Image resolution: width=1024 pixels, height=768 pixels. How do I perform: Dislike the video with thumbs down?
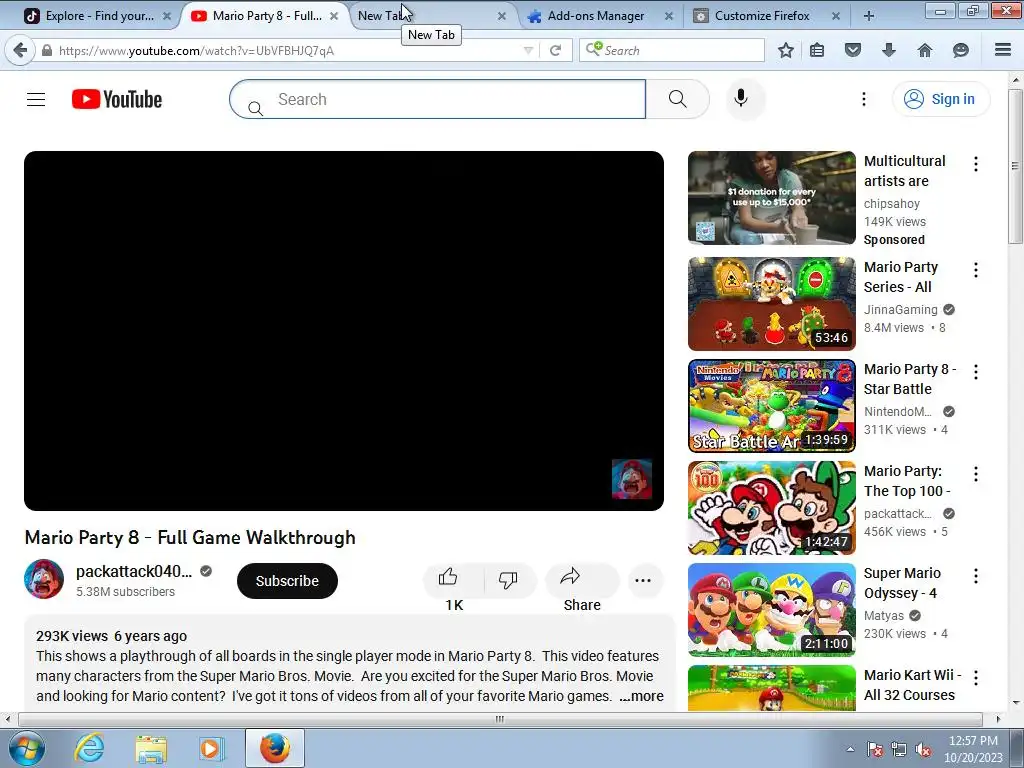(x=508, y=581)
